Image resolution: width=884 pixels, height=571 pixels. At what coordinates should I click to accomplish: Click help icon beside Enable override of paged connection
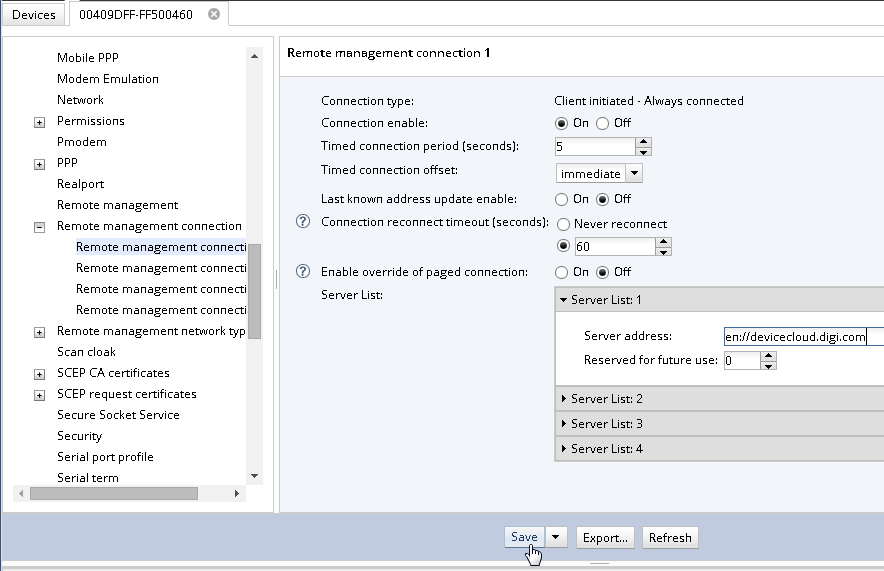click(x=304, y=272)
